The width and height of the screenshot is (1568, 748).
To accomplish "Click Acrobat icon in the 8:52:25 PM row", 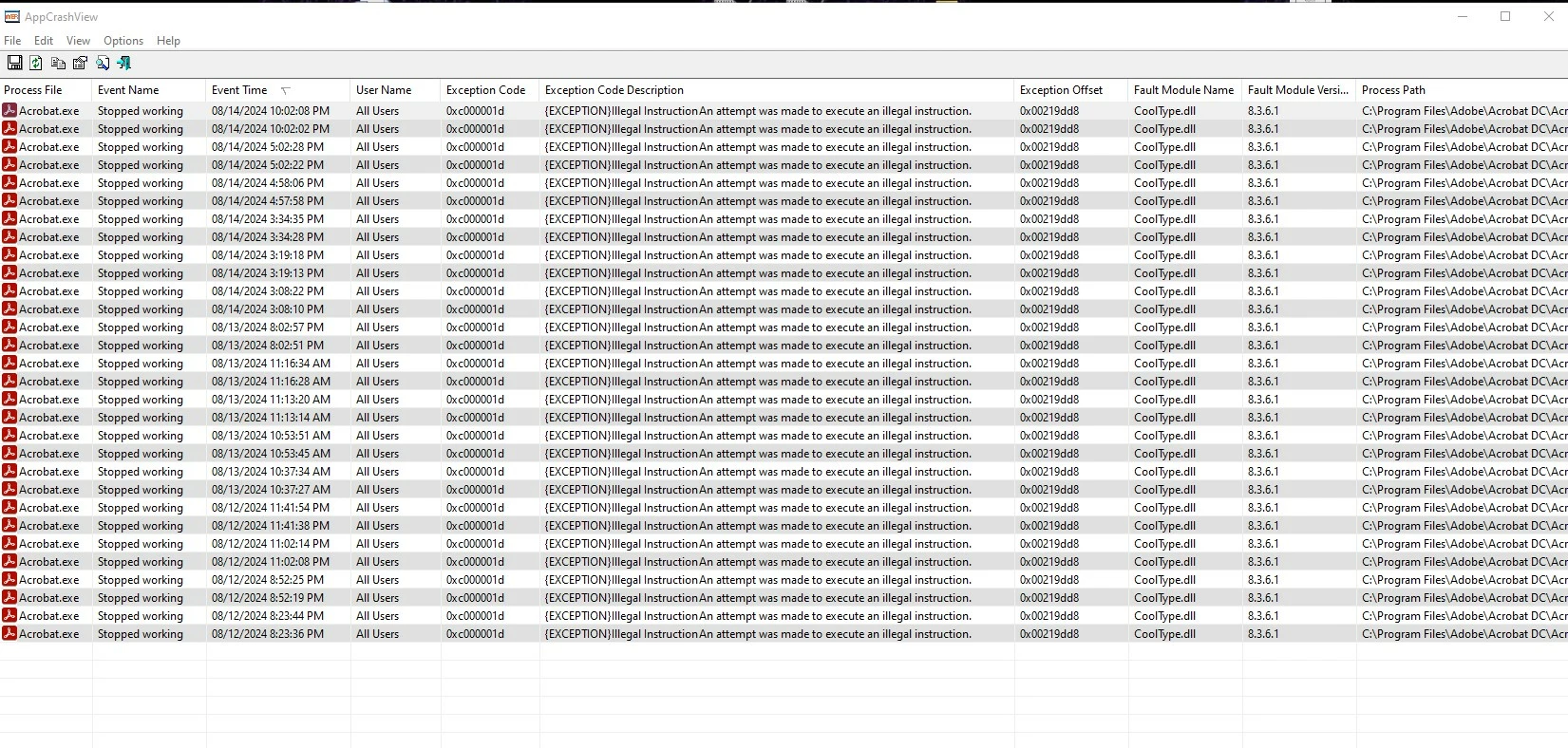I will point(9,579).
